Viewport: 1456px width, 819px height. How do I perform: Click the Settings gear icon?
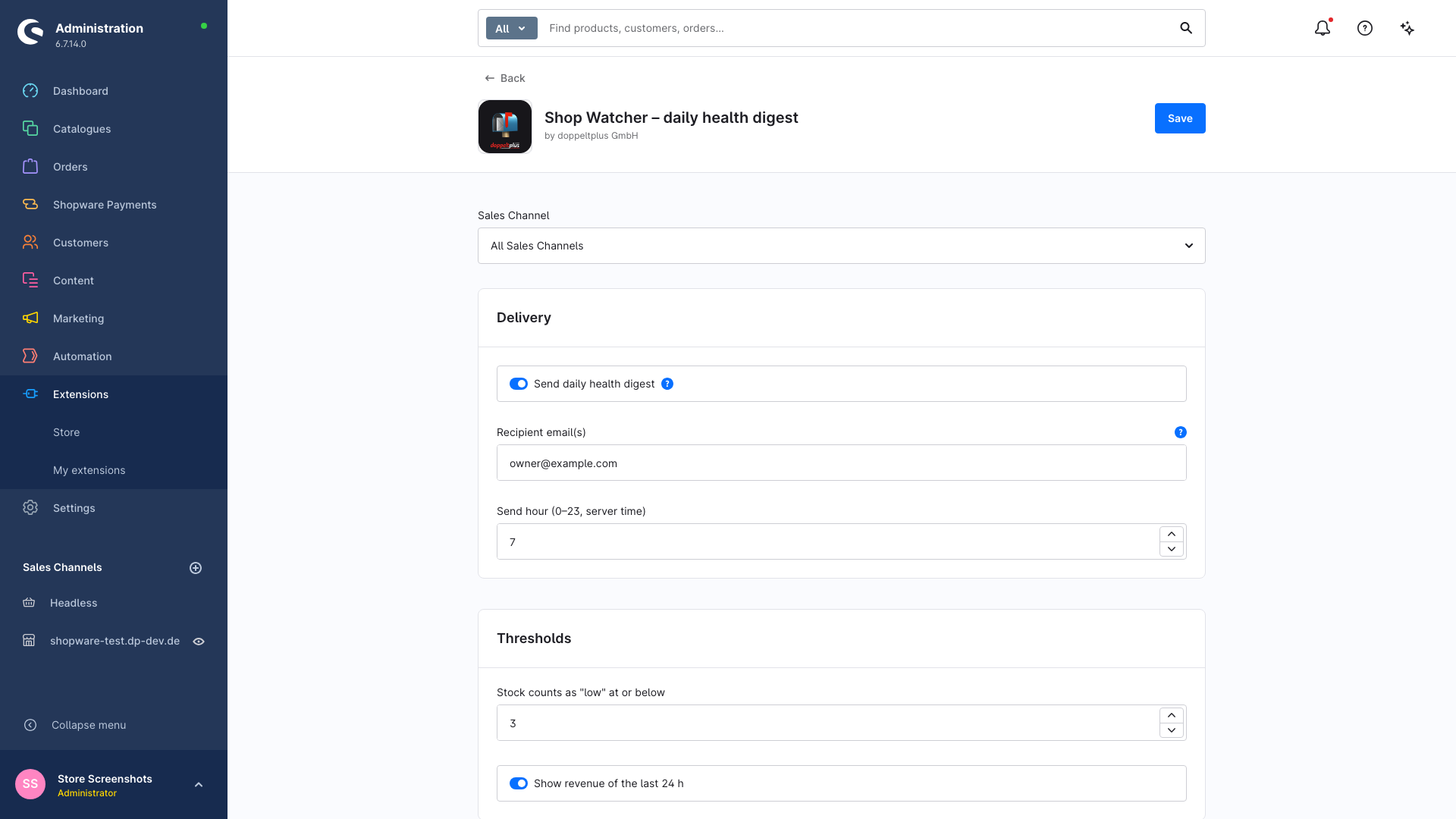click(x=30, y=508)
